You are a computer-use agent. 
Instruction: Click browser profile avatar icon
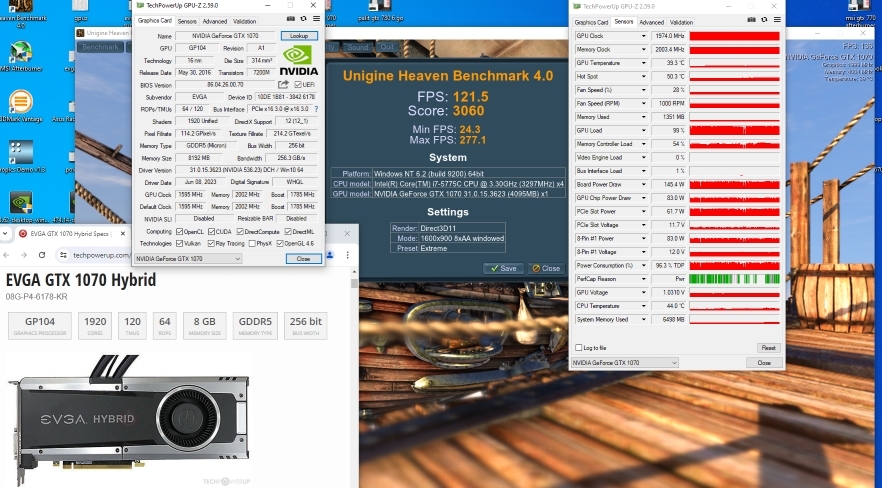coord(330,255)
